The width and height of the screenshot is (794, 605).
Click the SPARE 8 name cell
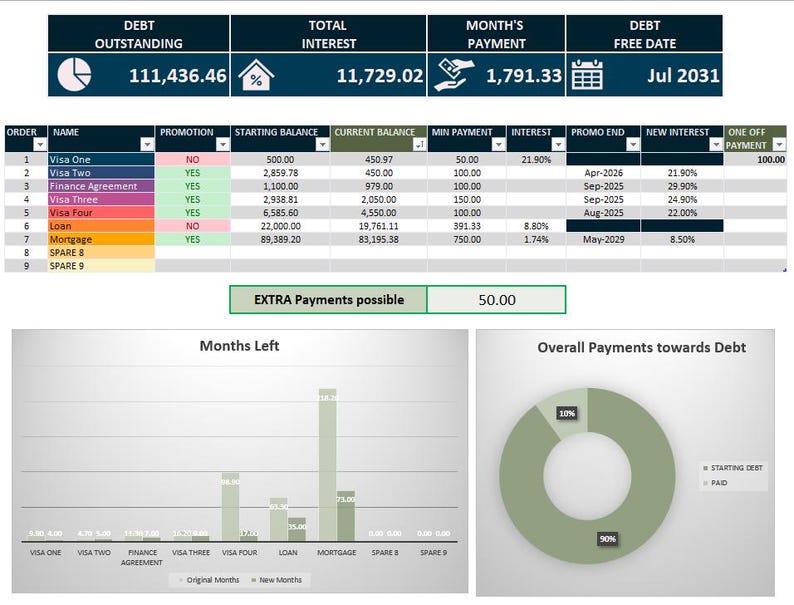click(101, 252)
